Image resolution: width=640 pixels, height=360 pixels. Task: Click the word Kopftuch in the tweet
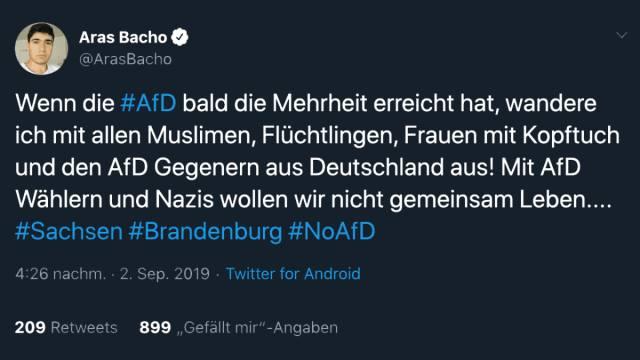tap(571, 136)
